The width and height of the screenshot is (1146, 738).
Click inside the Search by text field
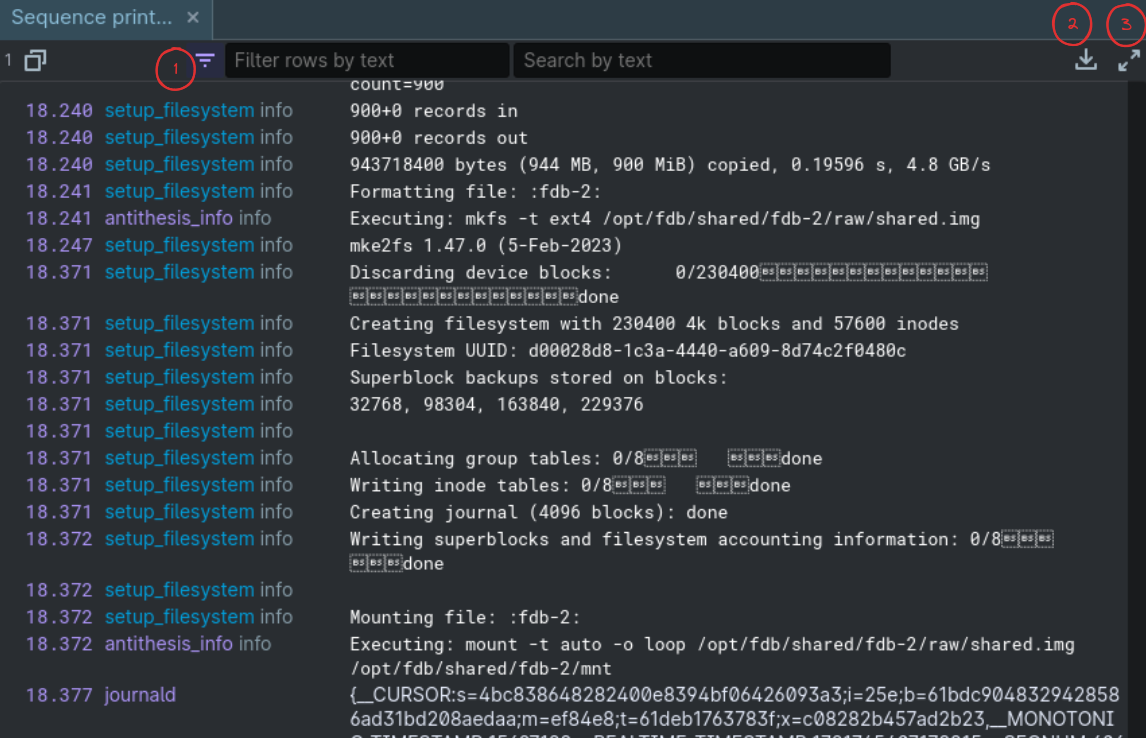700,60
